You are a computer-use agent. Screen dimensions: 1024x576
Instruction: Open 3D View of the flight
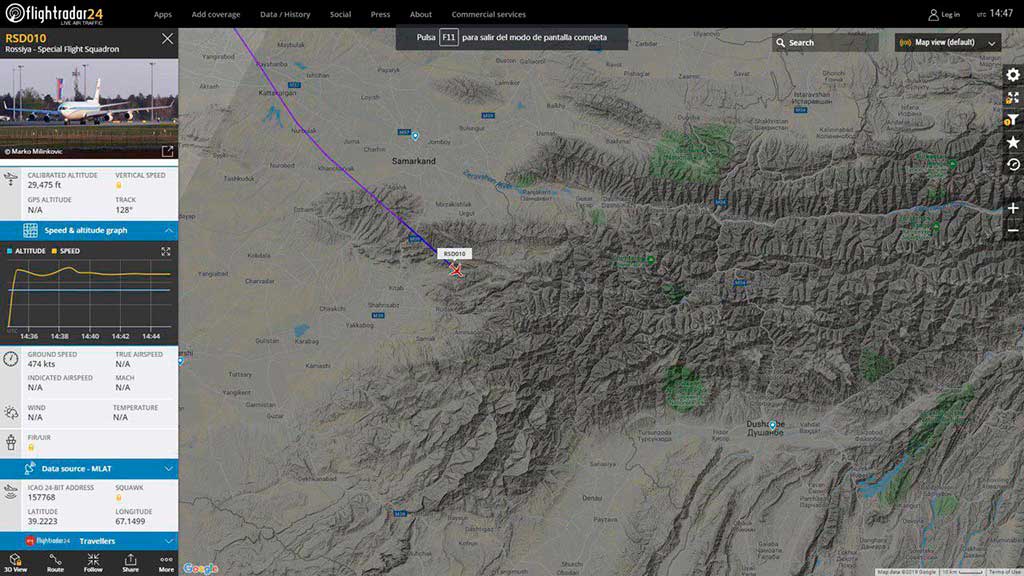pos(16,563)
